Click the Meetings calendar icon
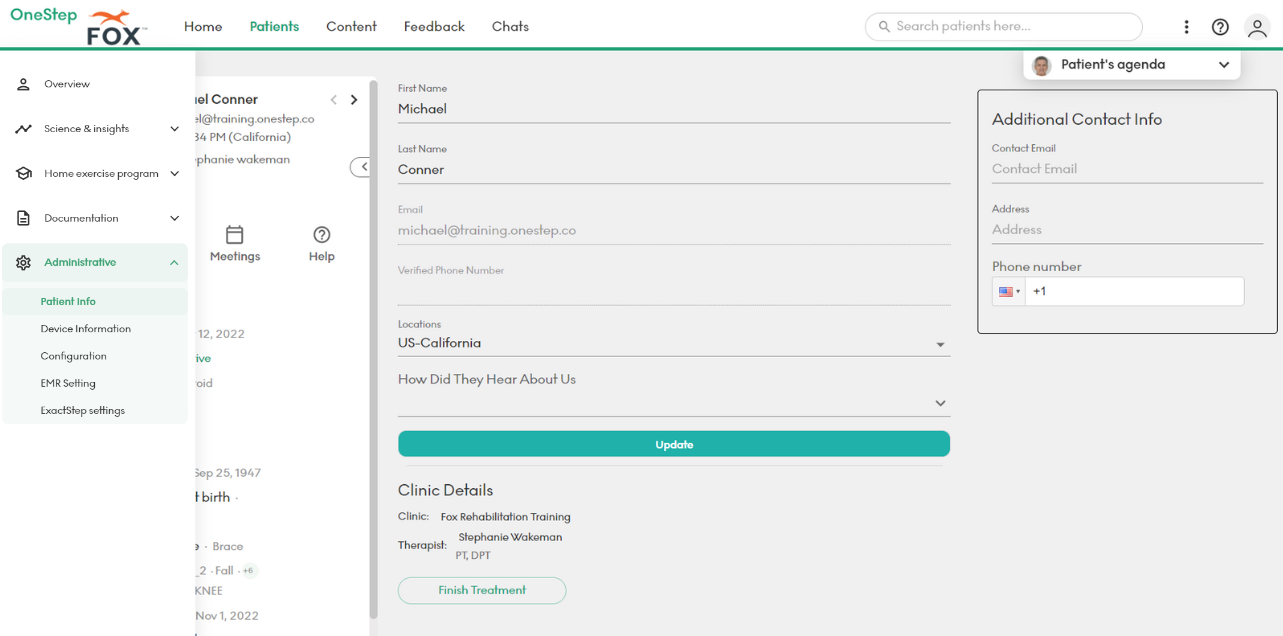 [x=235, y=235]
